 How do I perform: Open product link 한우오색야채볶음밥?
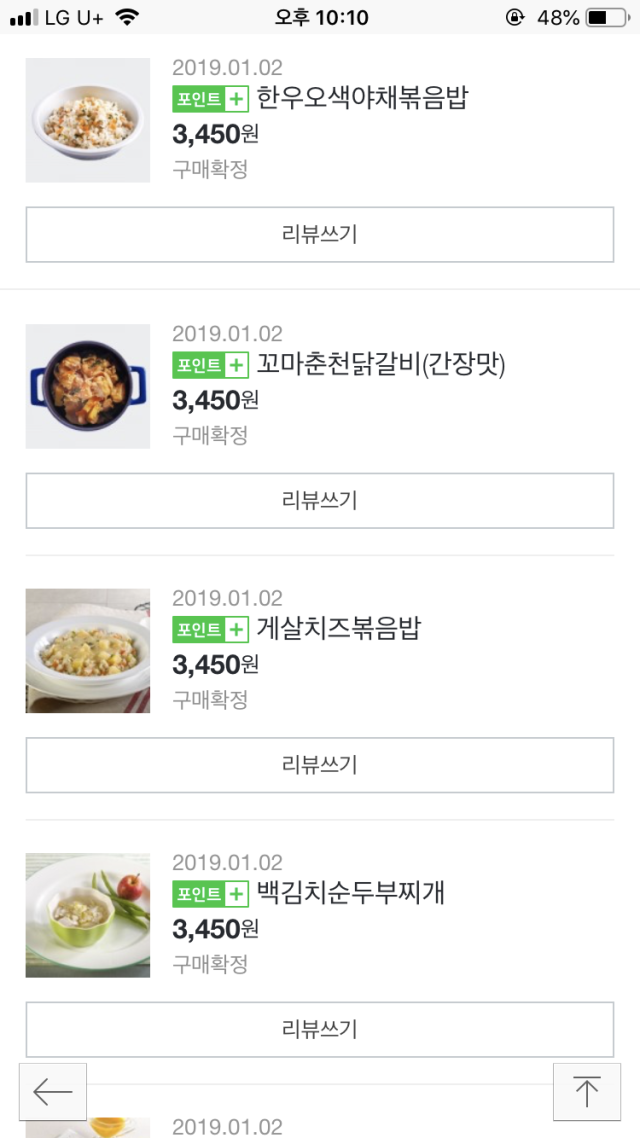tap(362, 99)
